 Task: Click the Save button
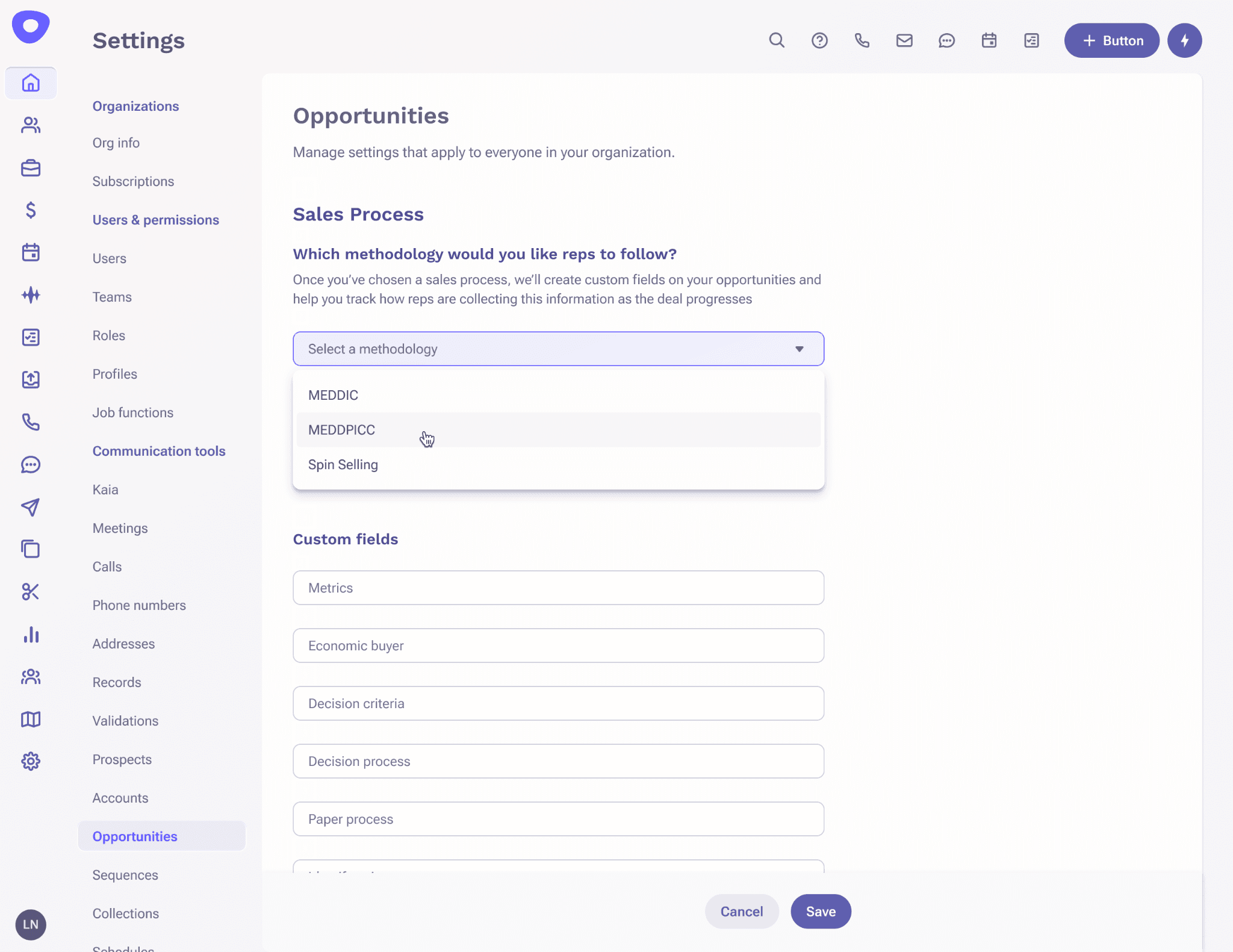click(820, 911)
